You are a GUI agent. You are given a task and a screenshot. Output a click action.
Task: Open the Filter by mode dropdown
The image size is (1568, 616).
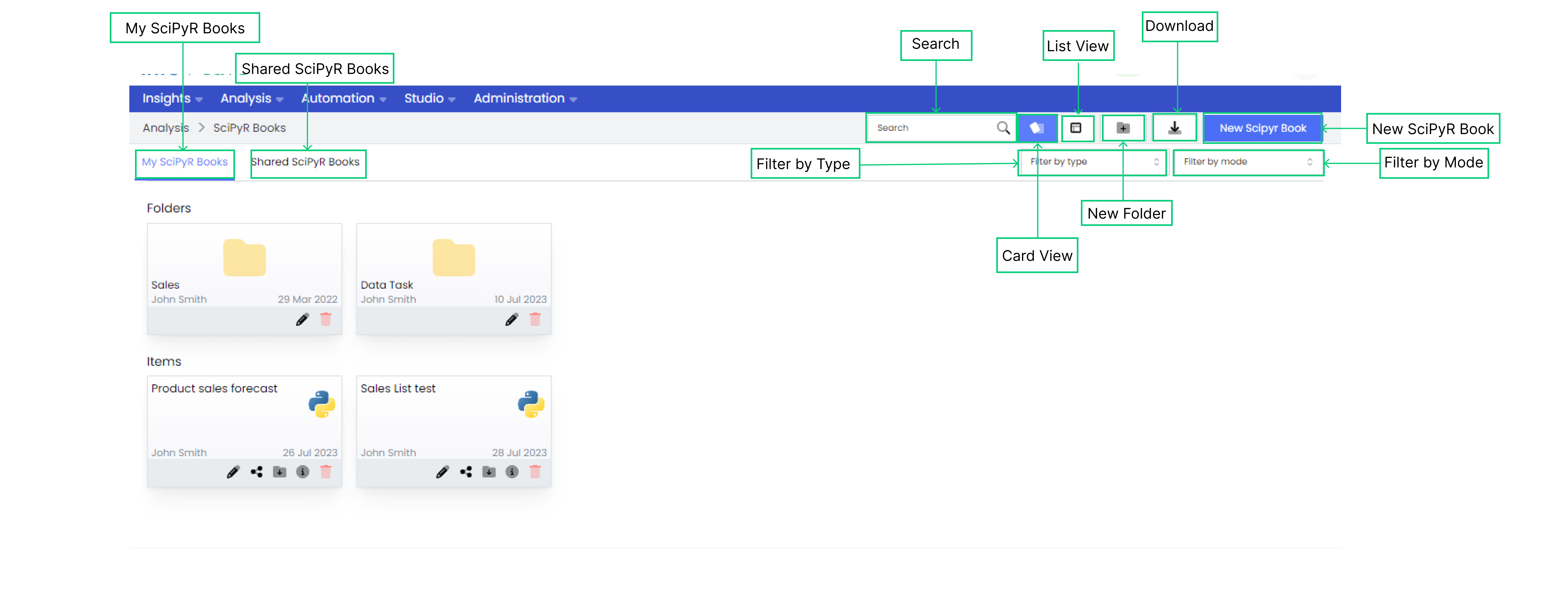click(x=1248, y=162)
